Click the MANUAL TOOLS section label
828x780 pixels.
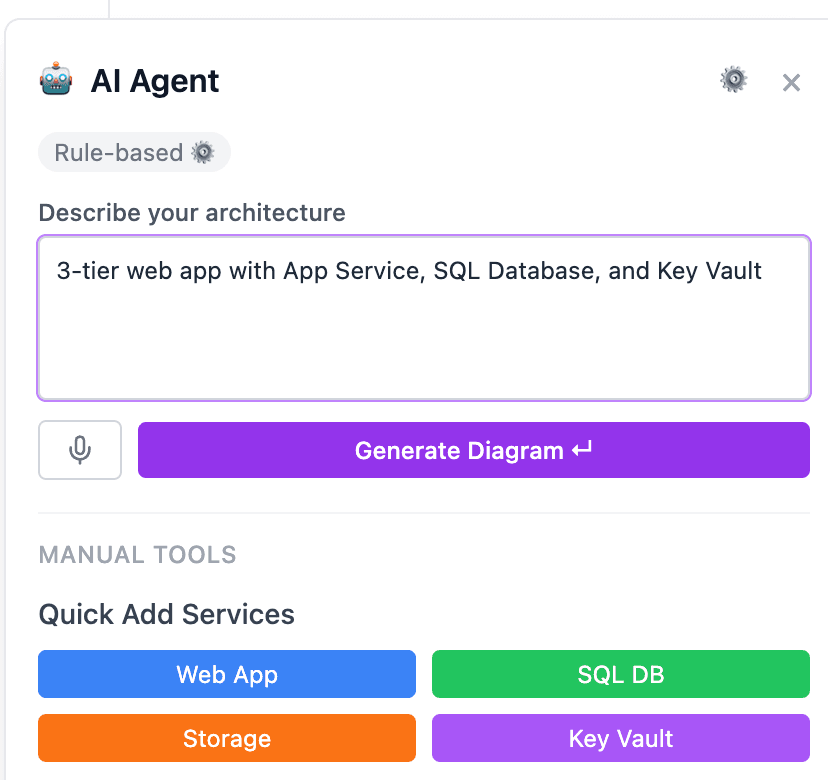tap(138, 555)
